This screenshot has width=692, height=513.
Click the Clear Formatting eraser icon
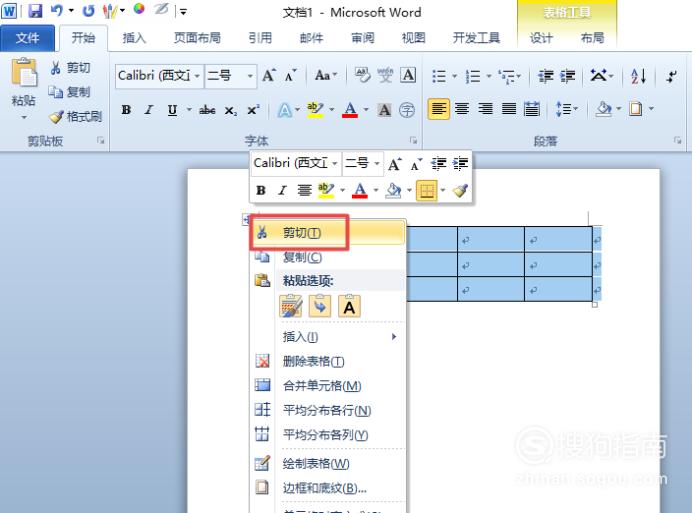362,75
